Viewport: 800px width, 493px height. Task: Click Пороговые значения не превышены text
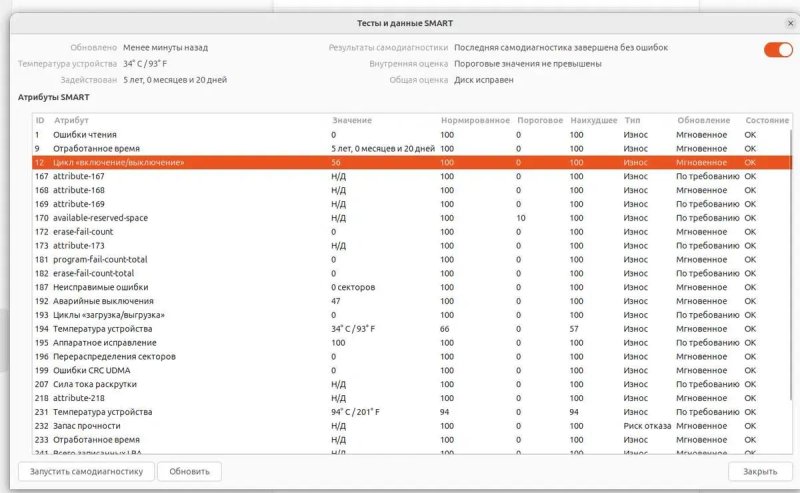(x=528, y=64)
